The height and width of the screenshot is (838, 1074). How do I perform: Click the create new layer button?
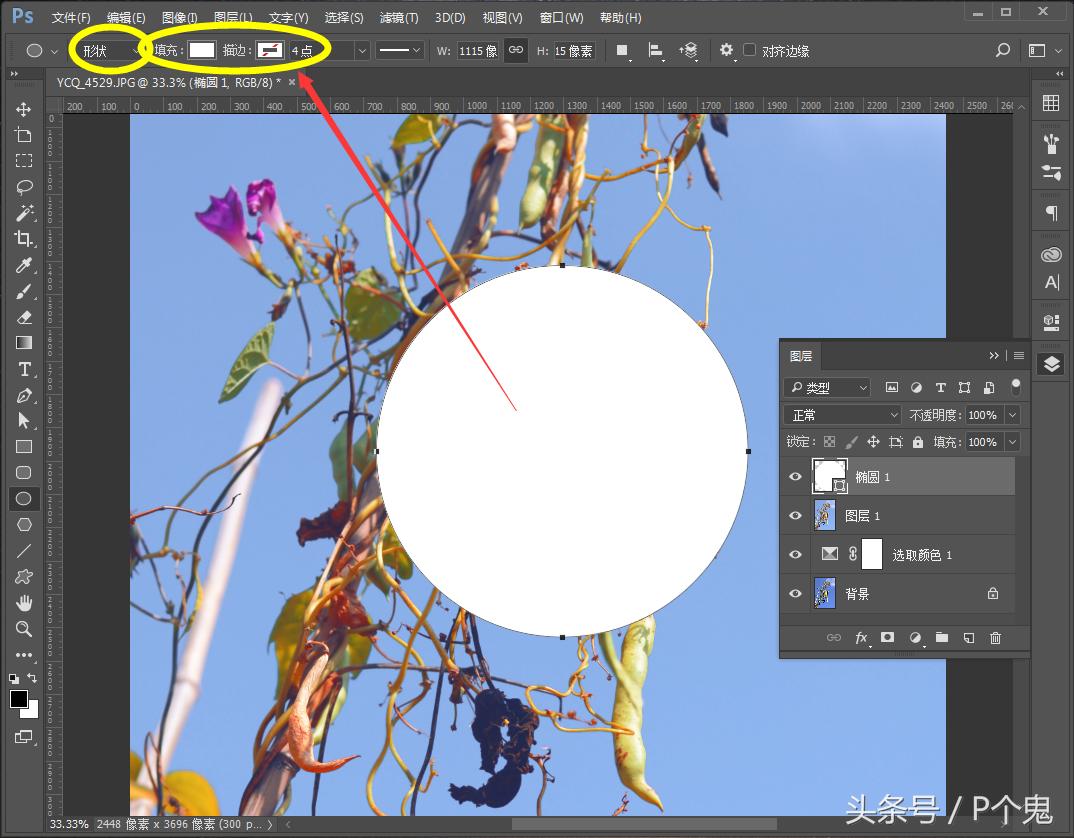tap(968, 637)
